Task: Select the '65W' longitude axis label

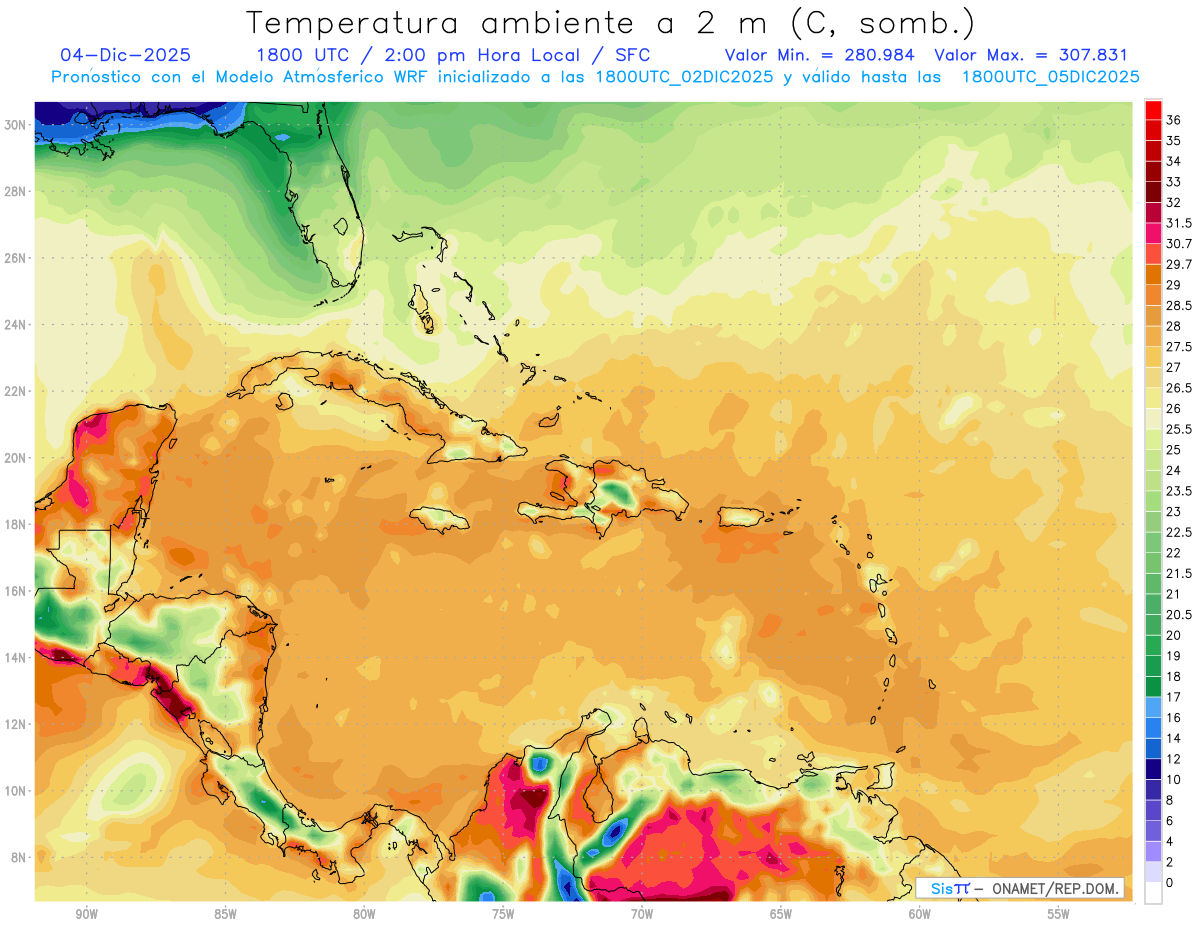Action: point(781,914)
